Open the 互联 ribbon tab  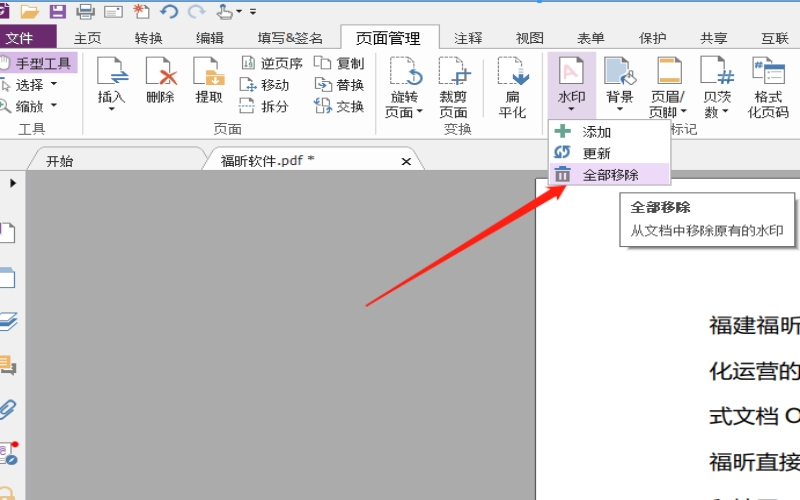coord(775,38)
